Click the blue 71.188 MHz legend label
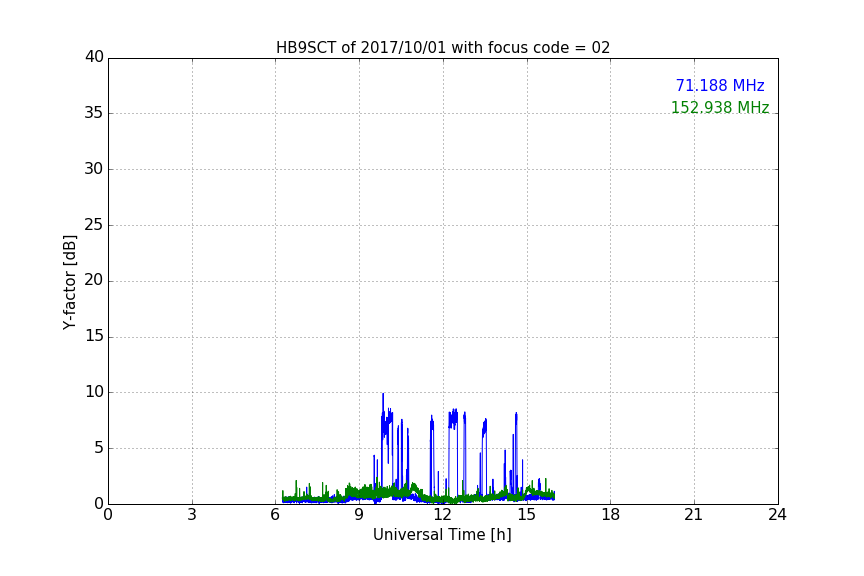The width and height of the screenshot is (864, 576). click(720, 85)
